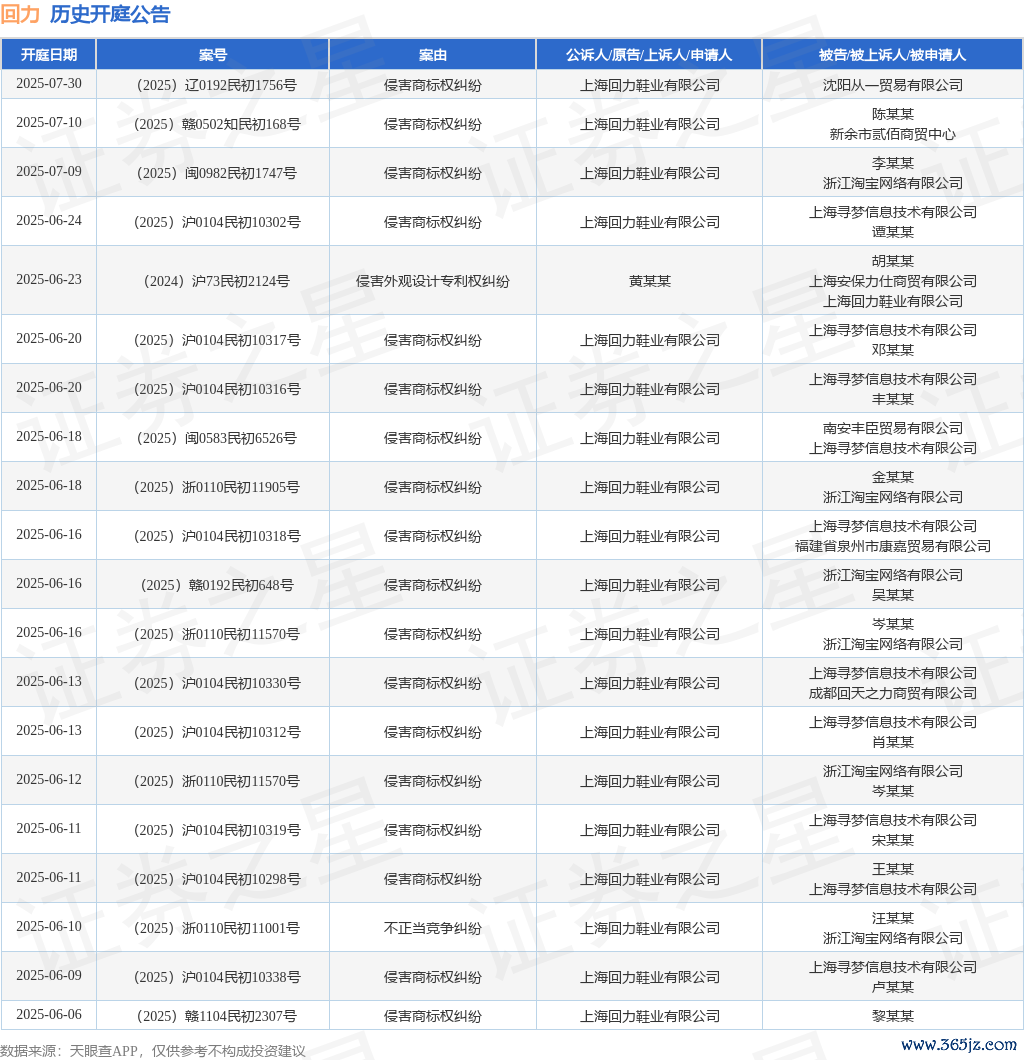Click the date cell 2025-06-12

coord(49,779)
